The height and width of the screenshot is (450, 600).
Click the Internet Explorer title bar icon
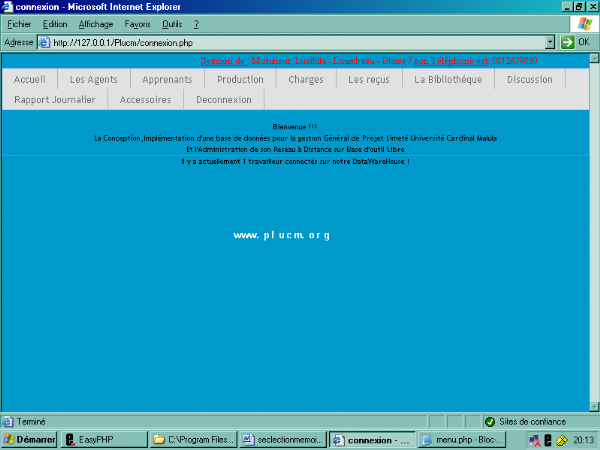7,7
